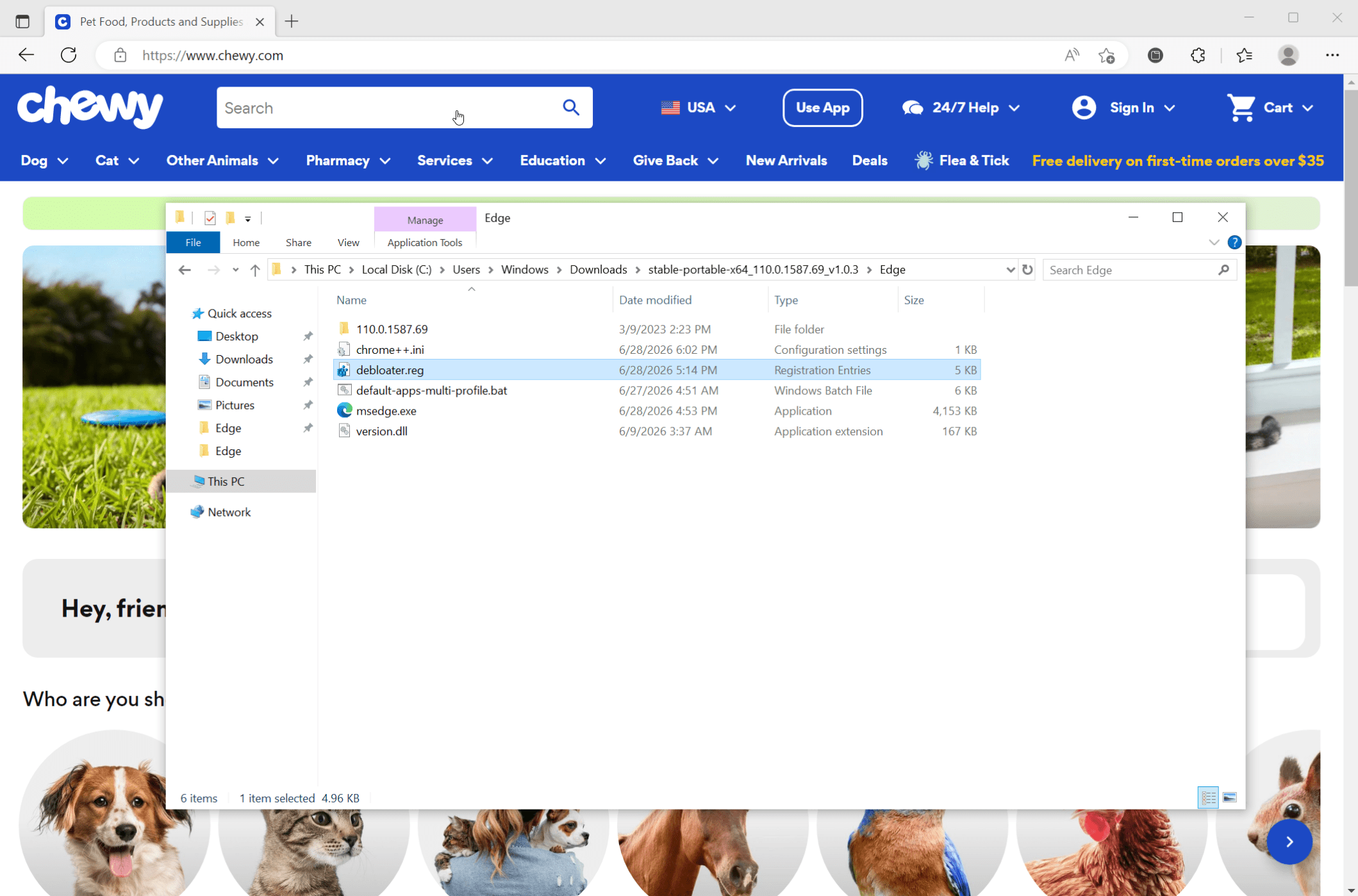Expand the Education menu
1358x896 pixels.
click(x=563, y=161)
